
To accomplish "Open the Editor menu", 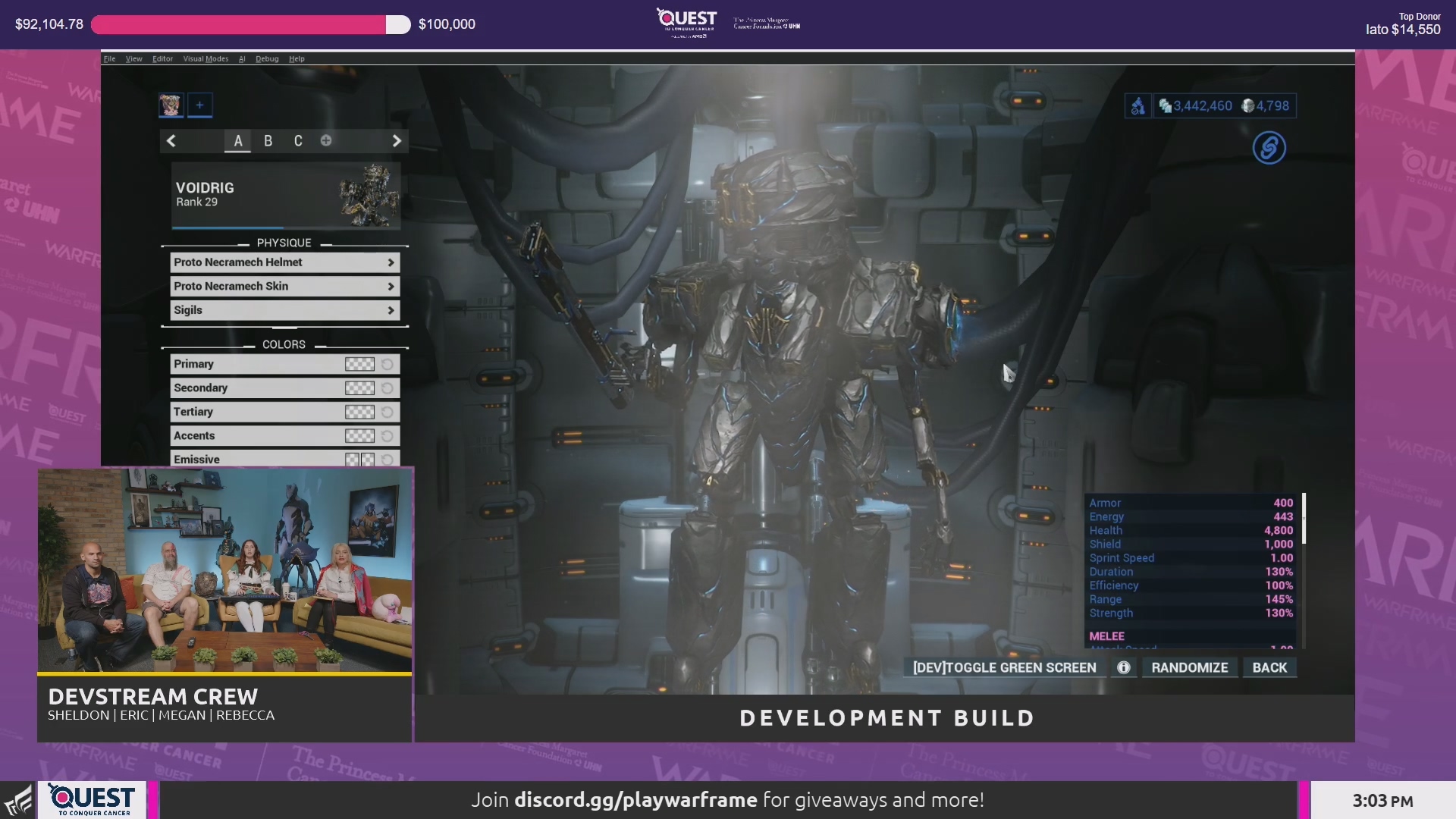I will (x=162, y=58).
